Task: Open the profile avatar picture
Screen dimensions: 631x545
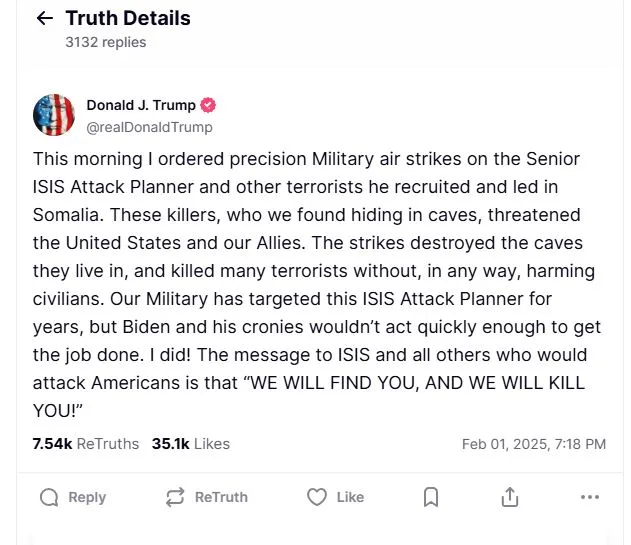Action: (54, 115)
